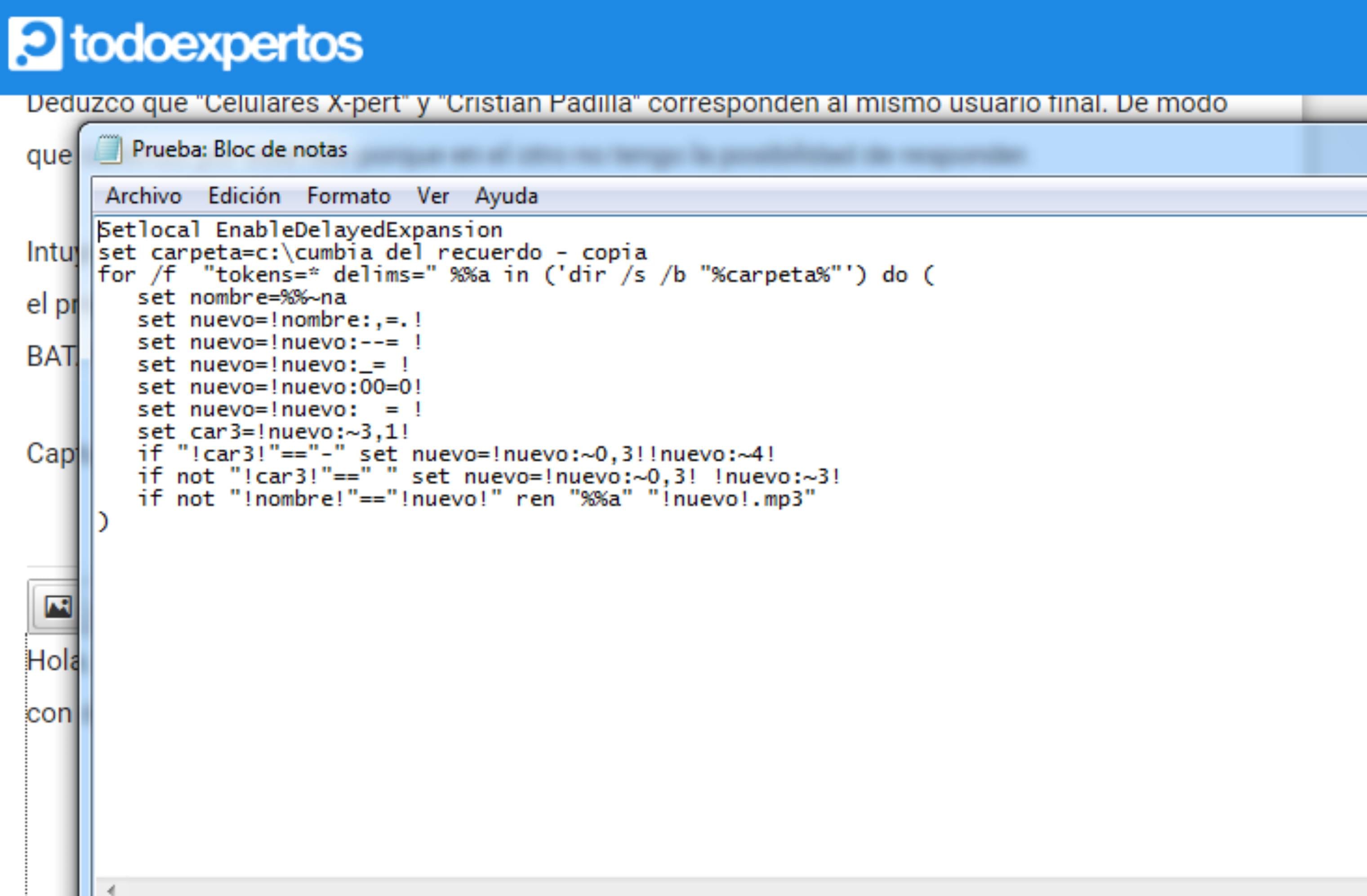Click the Notepad icon in title bar
Image resolution: width=1367 pixels, height=896 pixels.
tap(108, 149)
